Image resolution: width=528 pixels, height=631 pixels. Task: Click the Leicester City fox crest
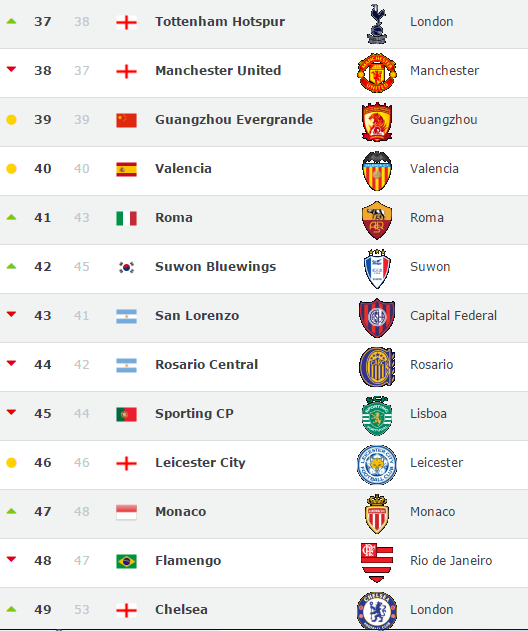pos(377,465)
